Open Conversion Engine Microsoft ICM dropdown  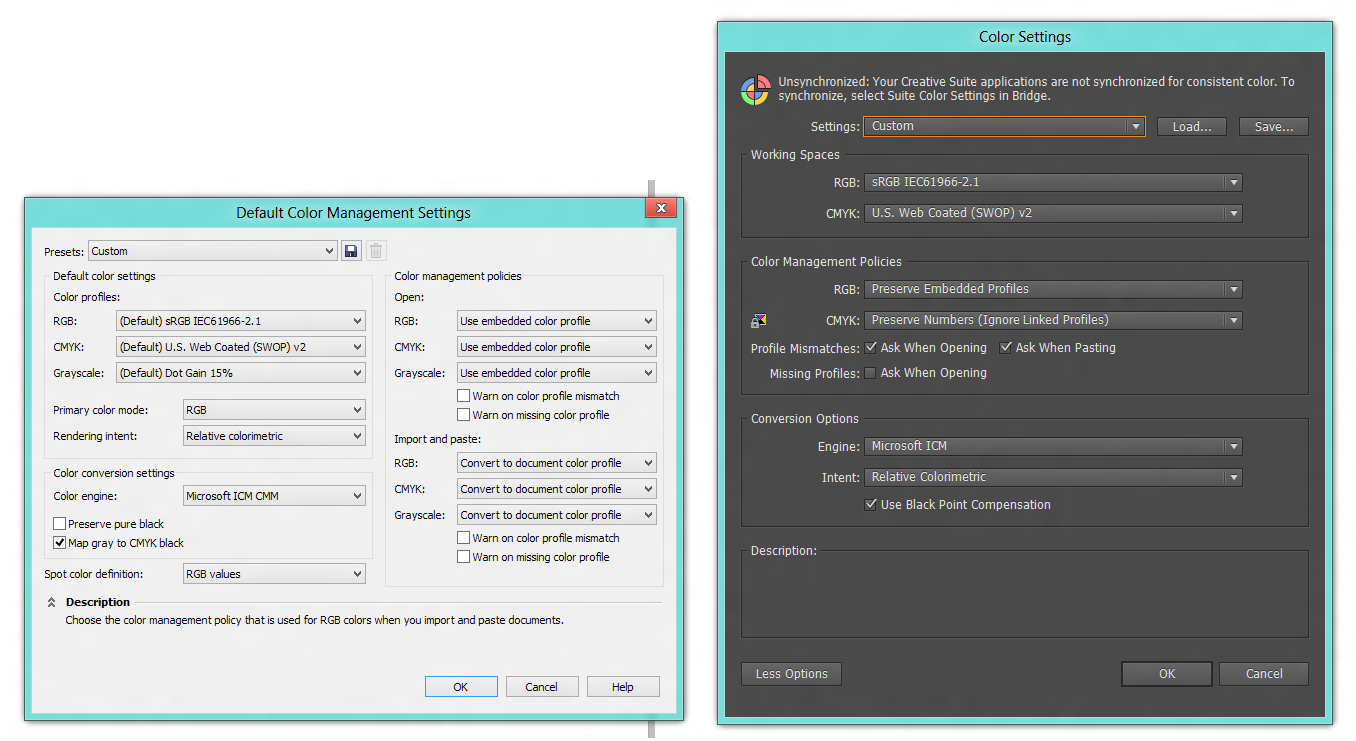pos(1053,446)
